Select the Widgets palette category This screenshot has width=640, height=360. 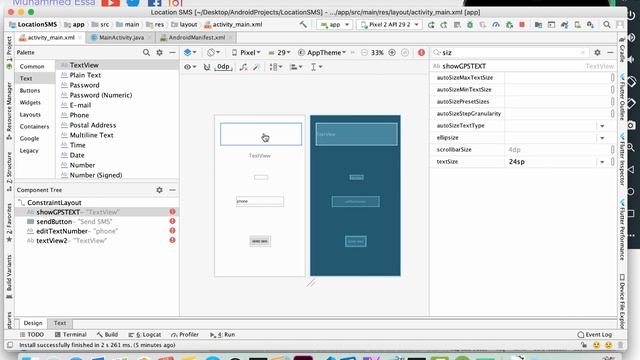(30, 102)
